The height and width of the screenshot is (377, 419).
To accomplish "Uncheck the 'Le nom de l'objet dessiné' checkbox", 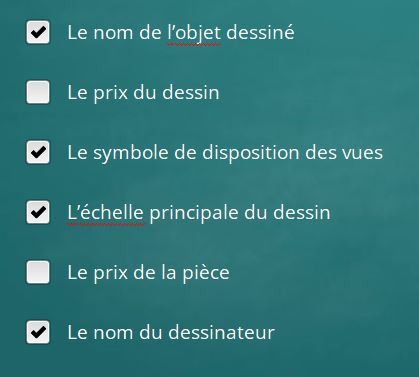I will [38, 32].
